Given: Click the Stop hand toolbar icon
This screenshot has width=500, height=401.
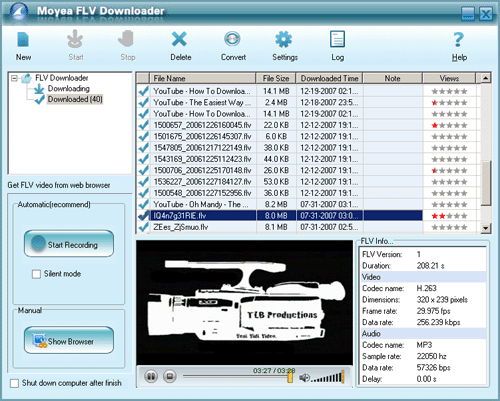Looking at the screenshot, I should click(x=127, y=39).
